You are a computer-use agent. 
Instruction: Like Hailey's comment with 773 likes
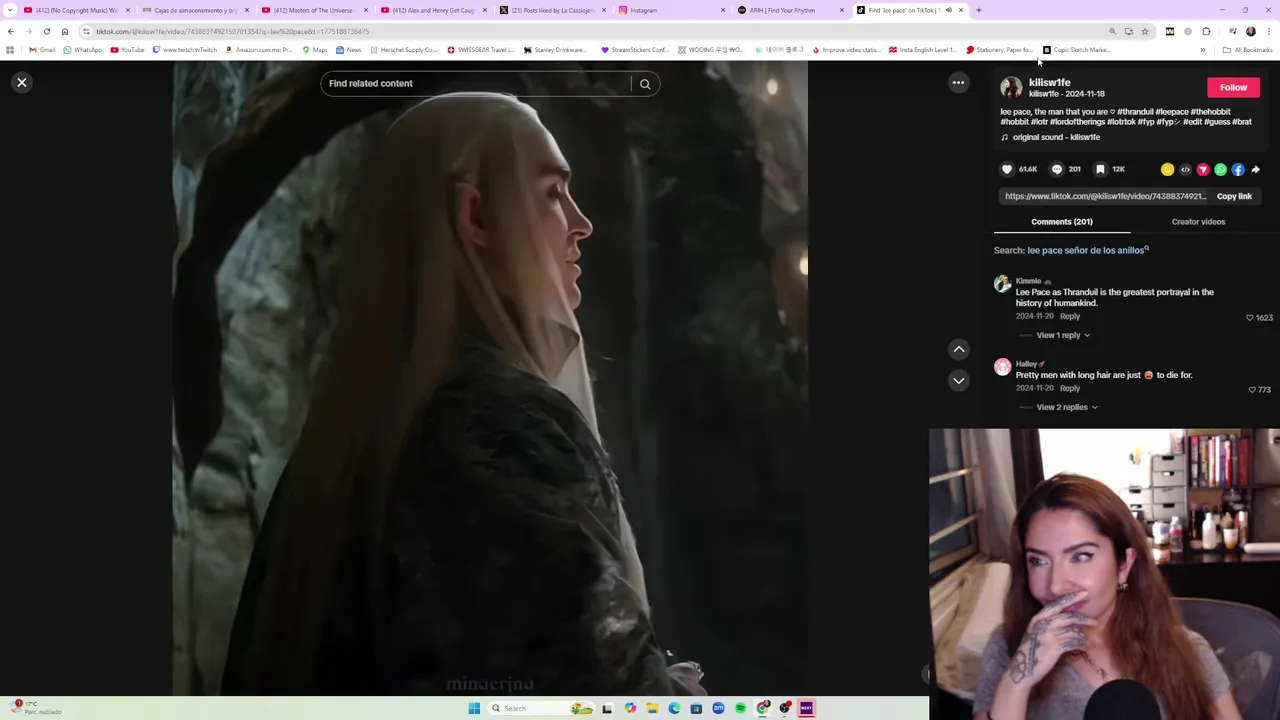[1252, 390]
